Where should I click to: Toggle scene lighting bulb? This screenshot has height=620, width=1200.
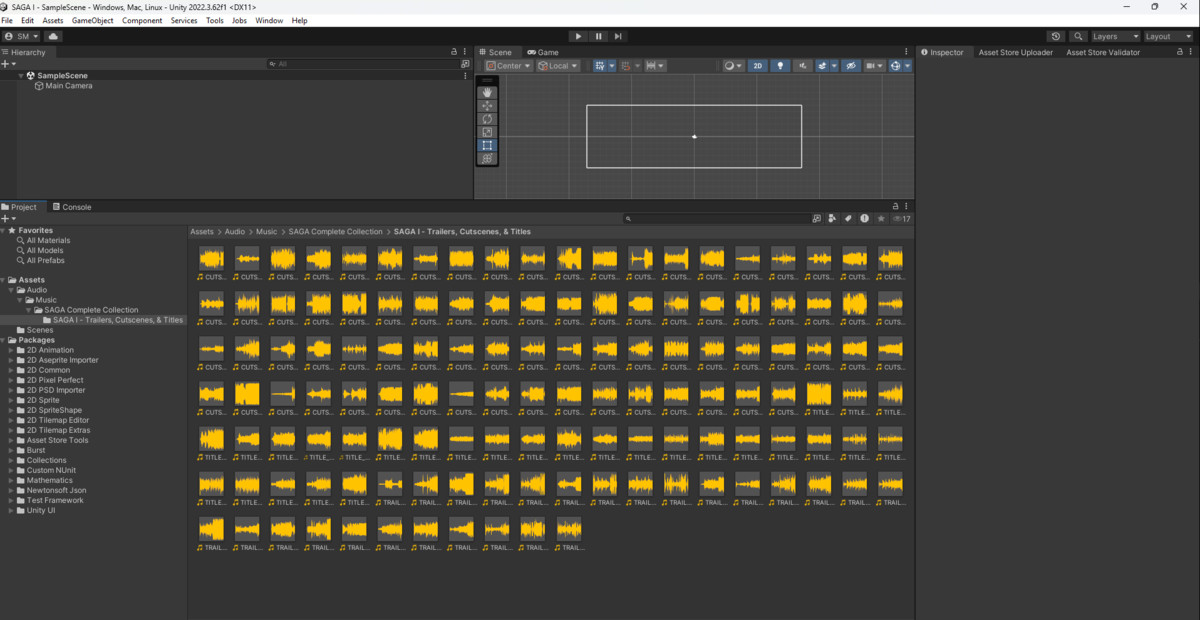(781, 66)
